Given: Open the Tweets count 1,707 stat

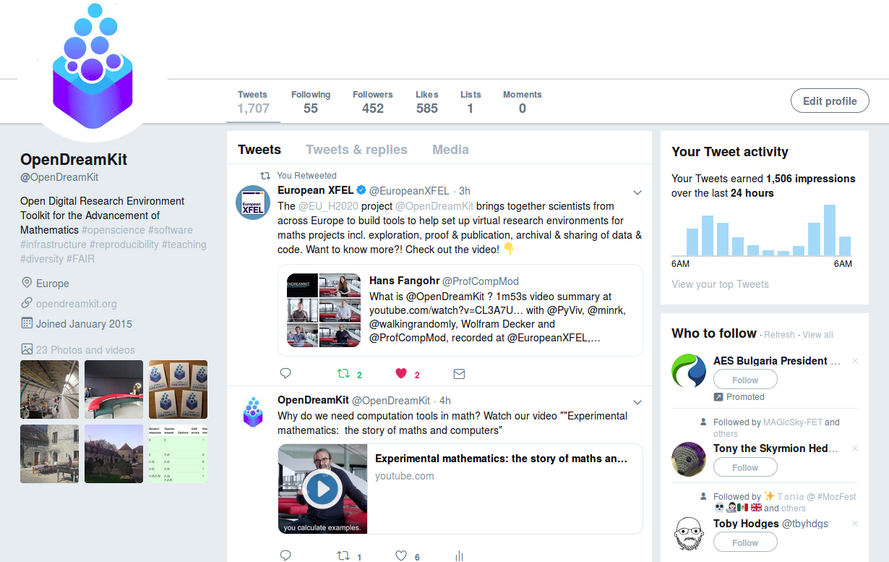Looking at the screenshot, I should (x=253, y=102).
